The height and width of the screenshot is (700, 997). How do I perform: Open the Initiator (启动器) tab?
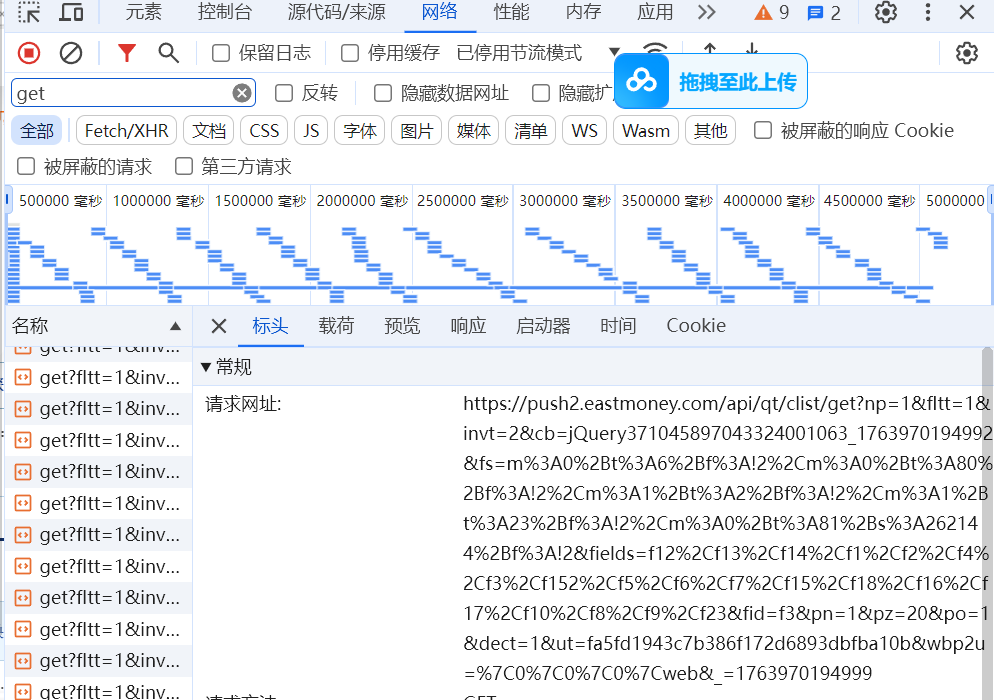[543, 326]
